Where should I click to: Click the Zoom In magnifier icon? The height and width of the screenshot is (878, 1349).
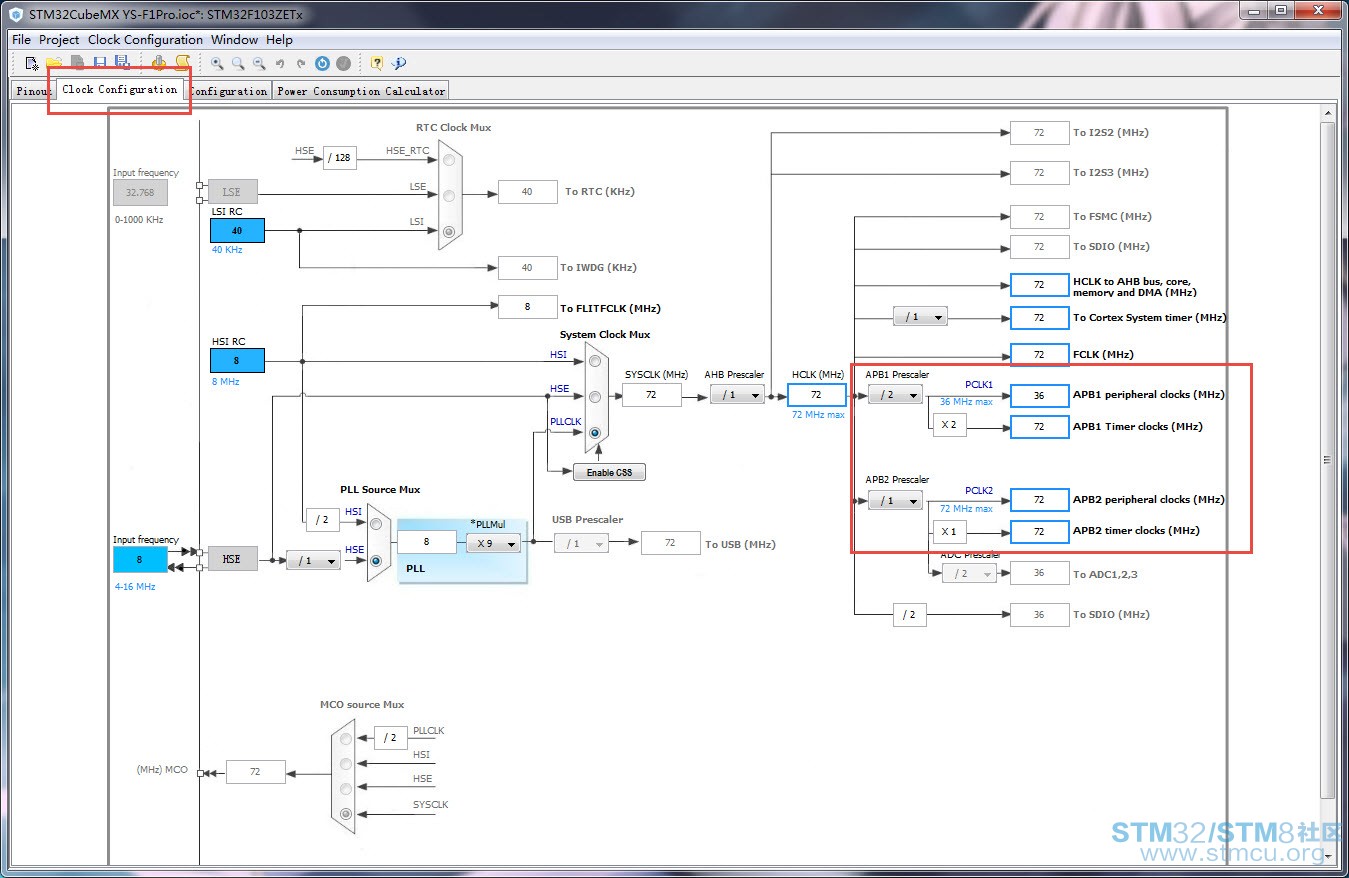tap(217, 63)
